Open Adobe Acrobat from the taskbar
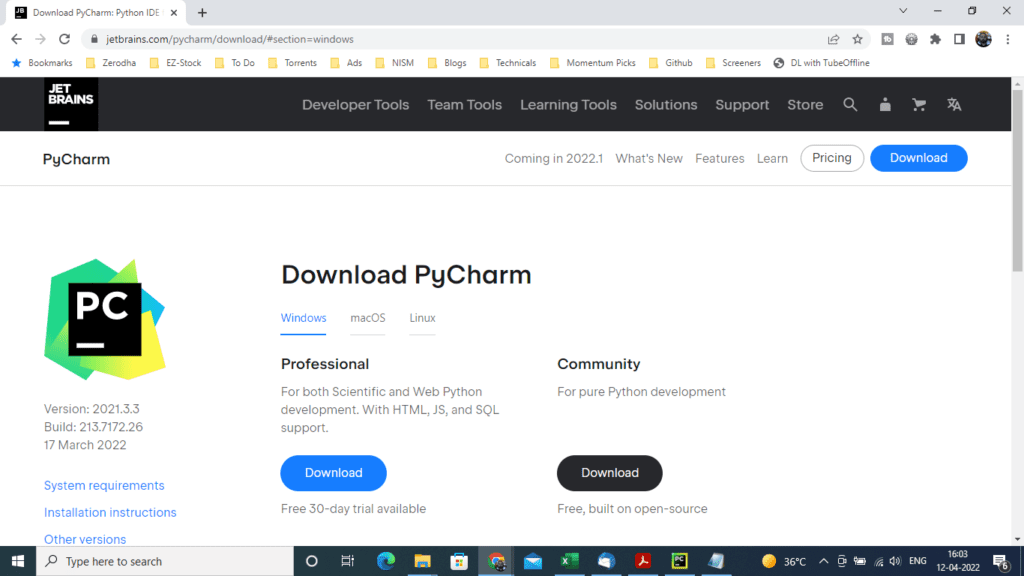Viewport: 1024px width, 576px height. click(643, 561)
